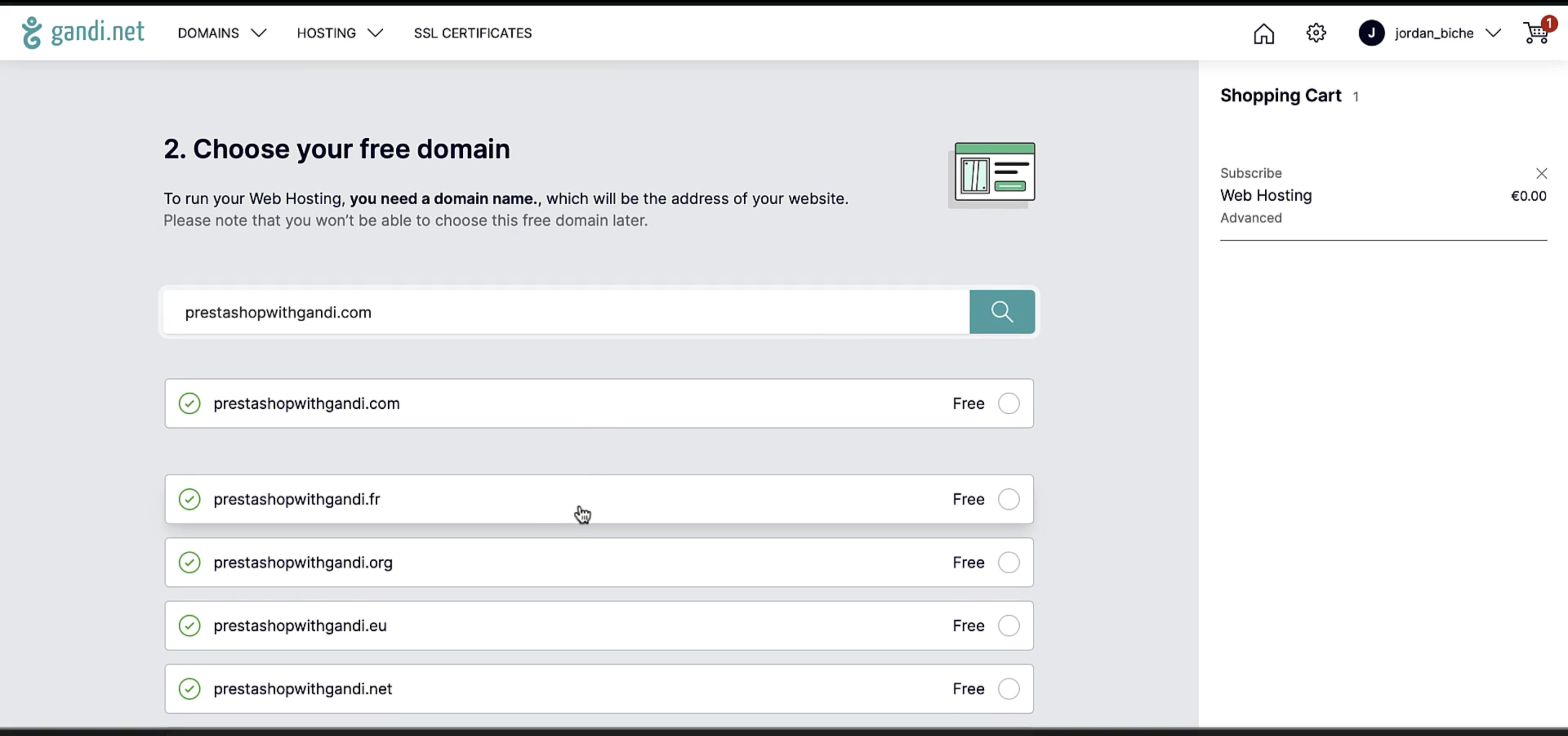Click the prestashopwithgandi.org domain name

point(303,562)
